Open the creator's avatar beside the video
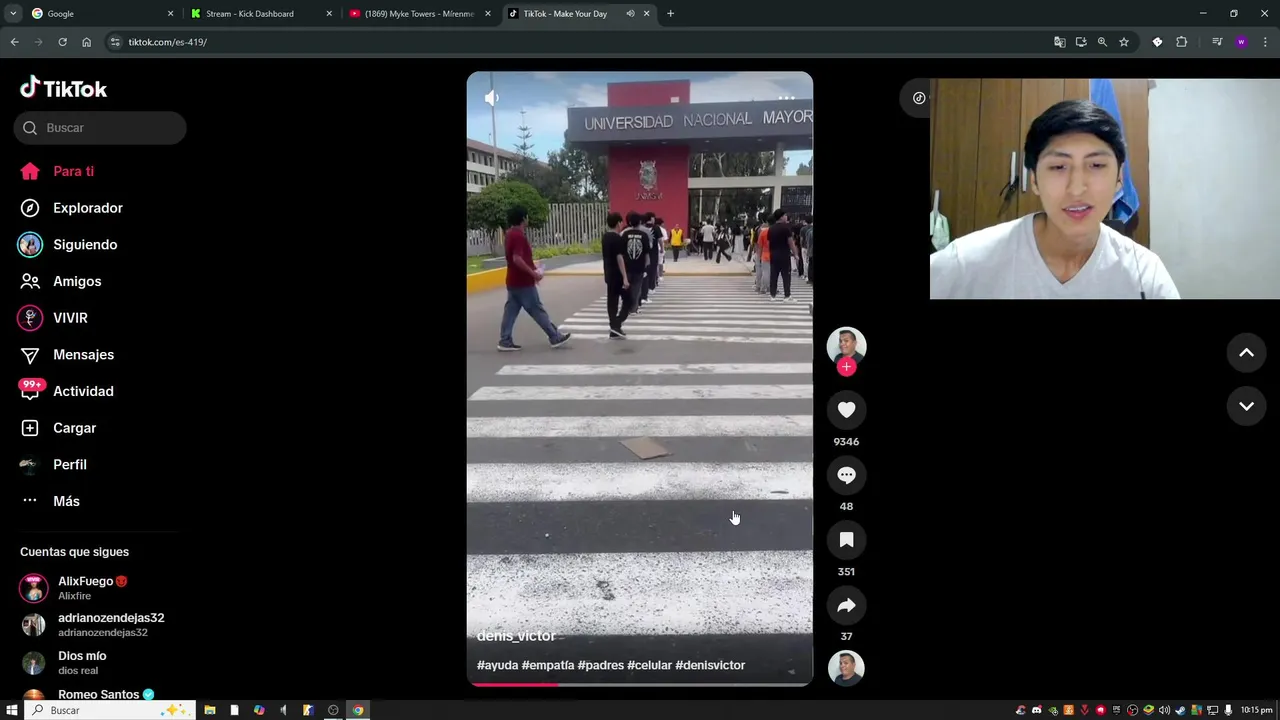Image resolution: width=1280 pixels, height=720 pixels. [x=846, y=345]
